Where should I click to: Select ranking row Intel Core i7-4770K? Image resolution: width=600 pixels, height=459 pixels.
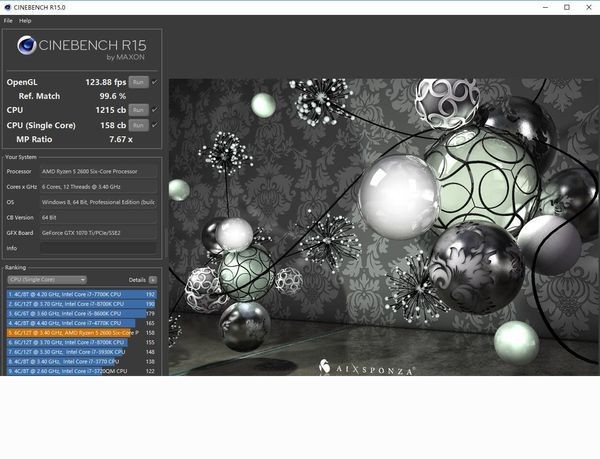coord(82,323)
